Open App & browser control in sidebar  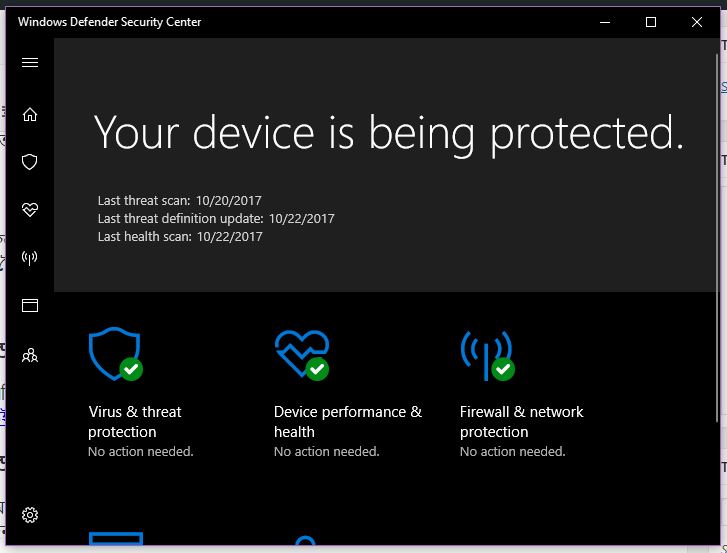[30, 306]
